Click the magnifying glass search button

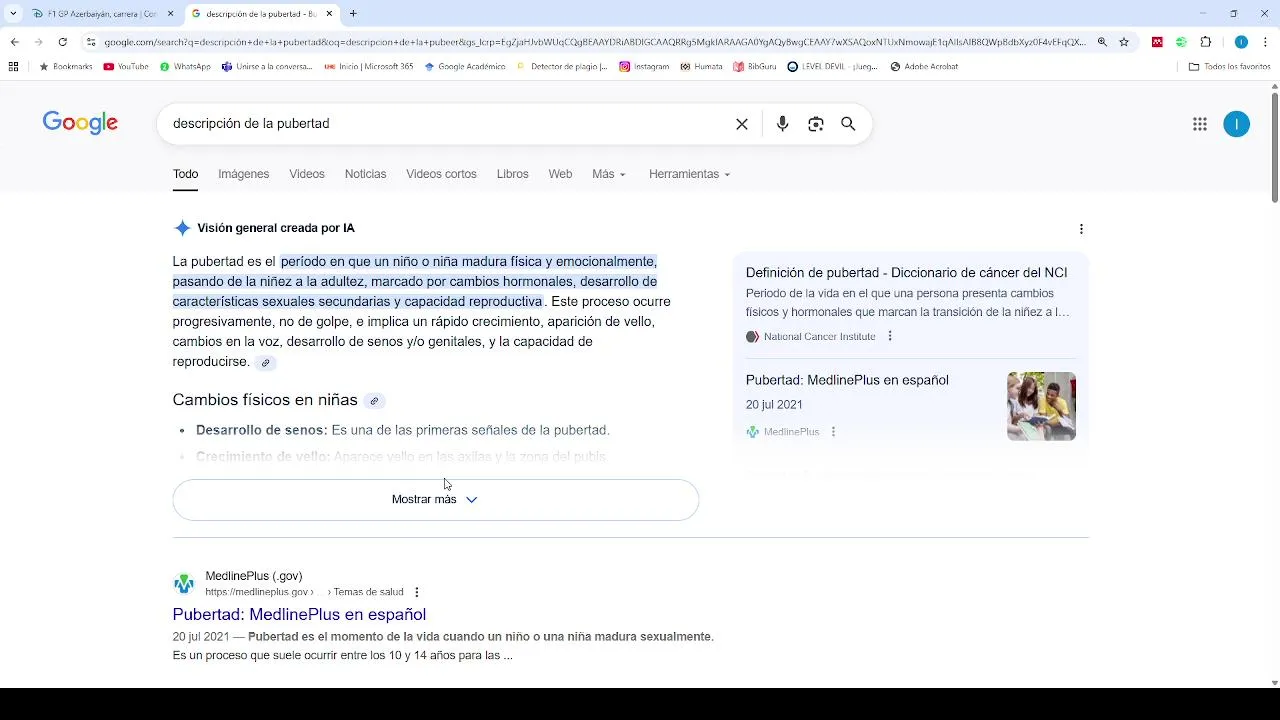[x=848, y=124]
